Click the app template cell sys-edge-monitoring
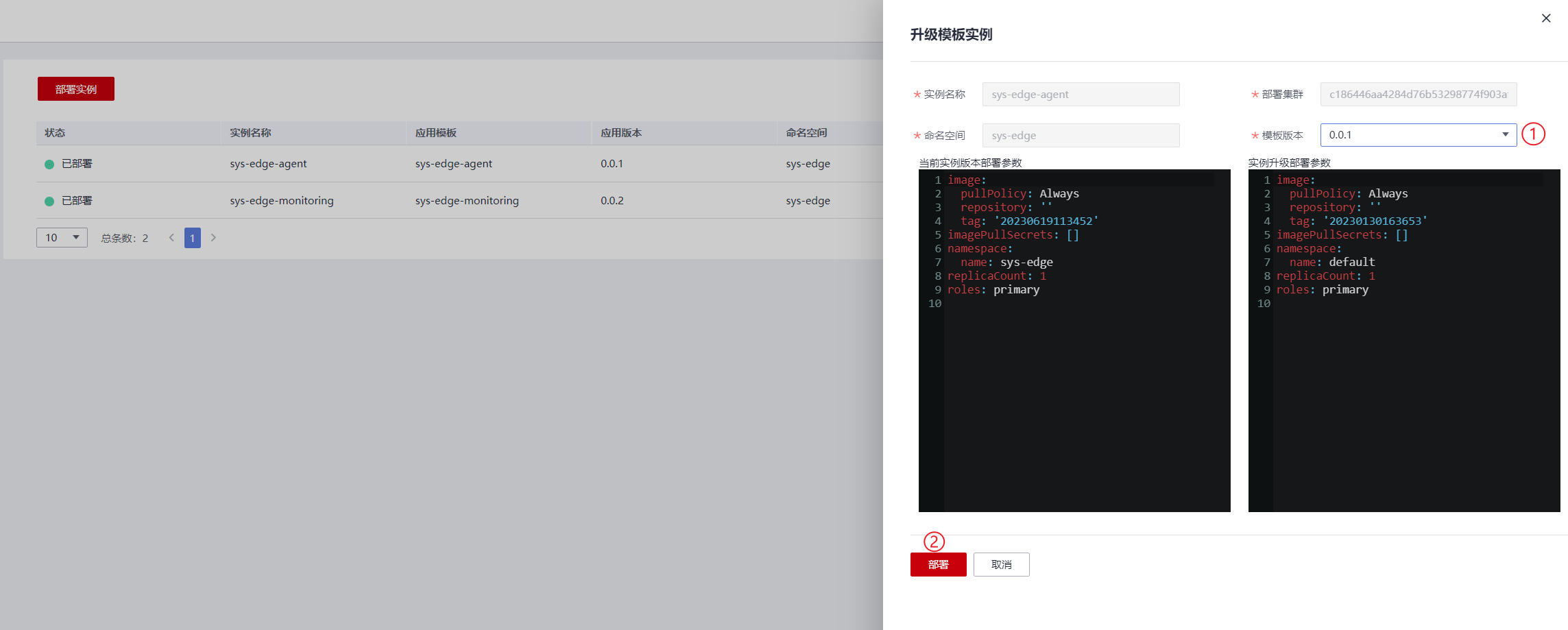Image resolution: width=1568 pixels, height=630 pixels. pos(467,201)
